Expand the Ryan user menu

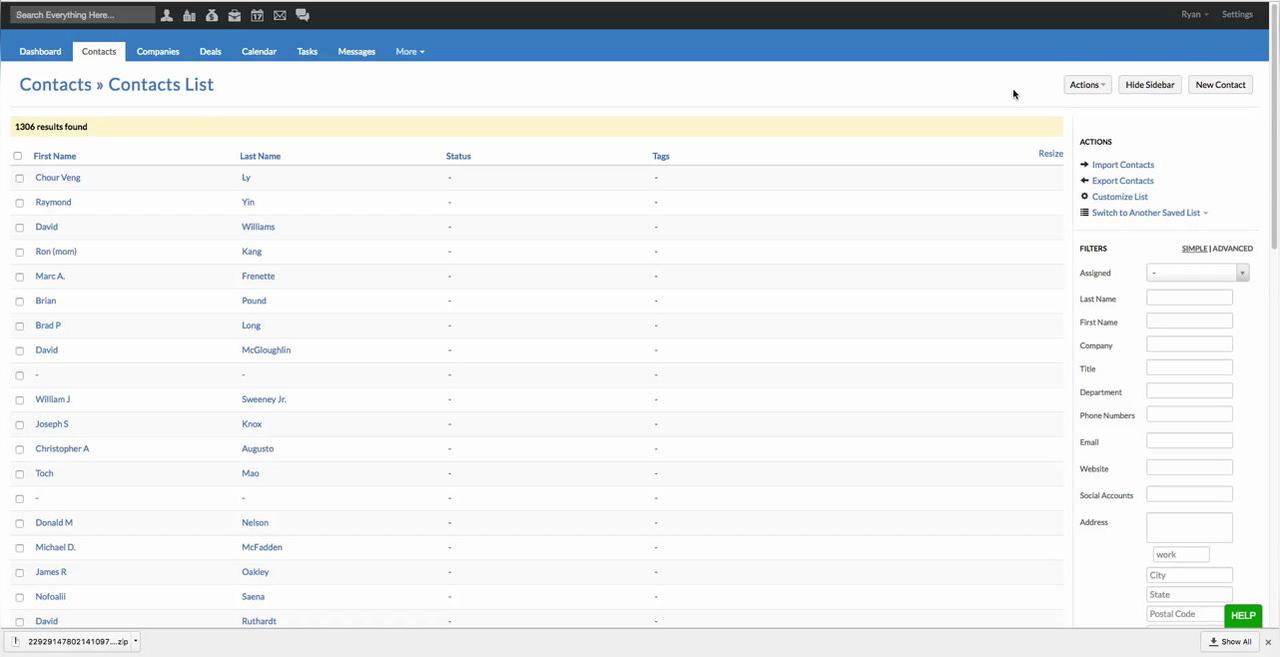pyautogui.click(x=1194, y=15)
